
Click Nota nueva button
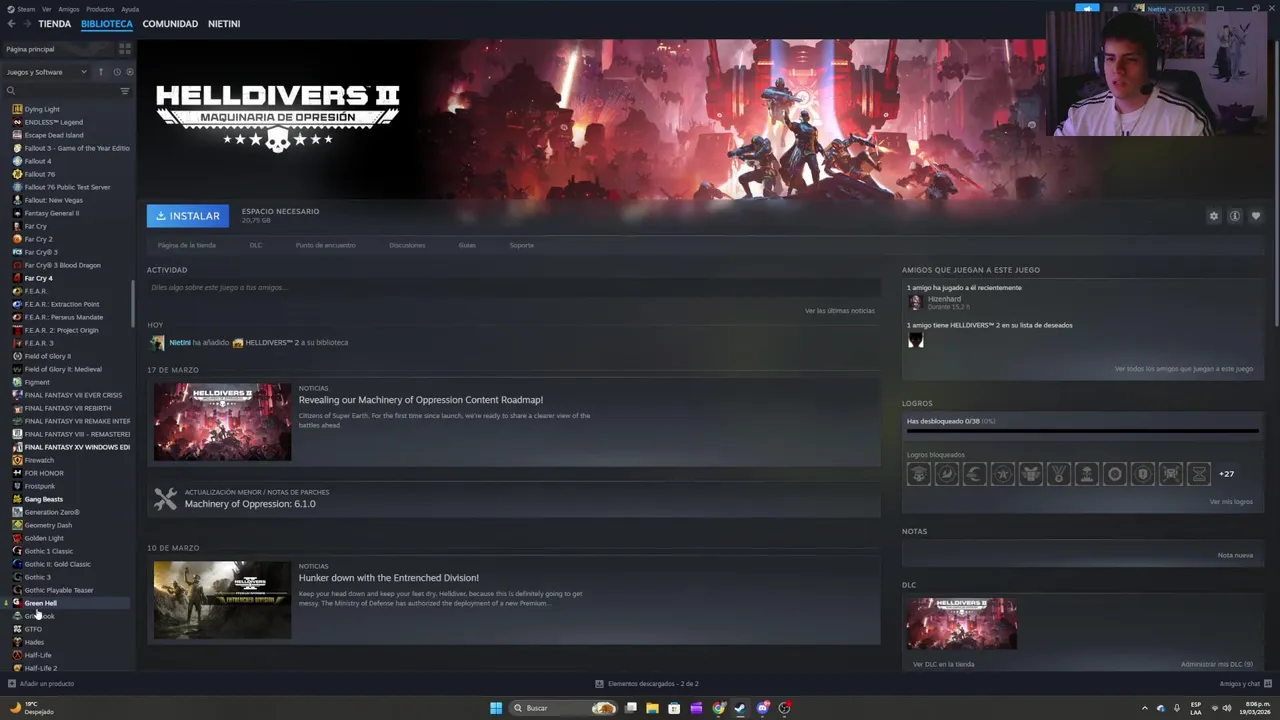(x=1235, y=555)
